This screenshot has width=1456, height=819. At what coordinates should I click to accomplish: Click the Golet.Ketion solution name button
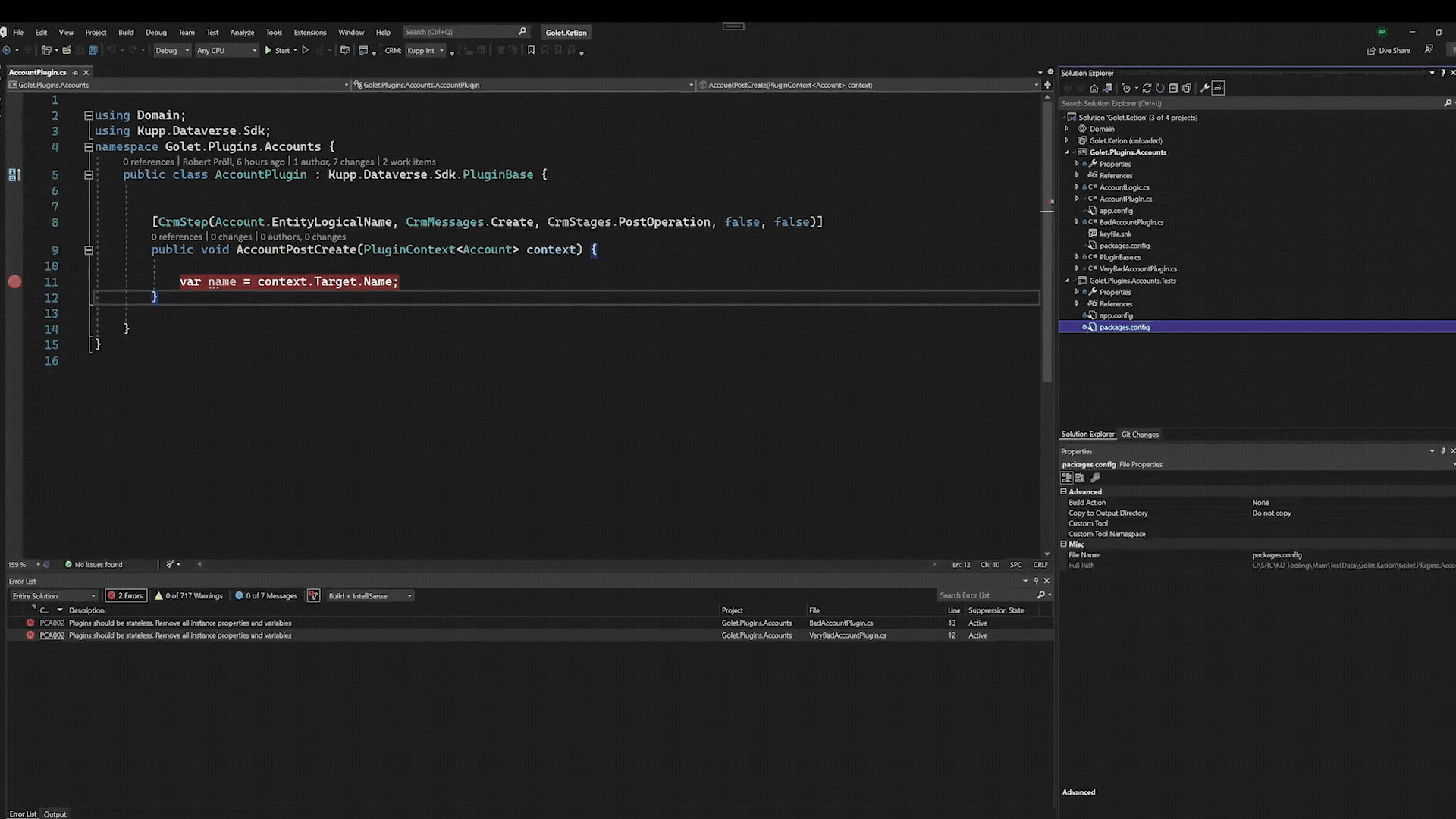pyautogui.click(x=566, y=32)
